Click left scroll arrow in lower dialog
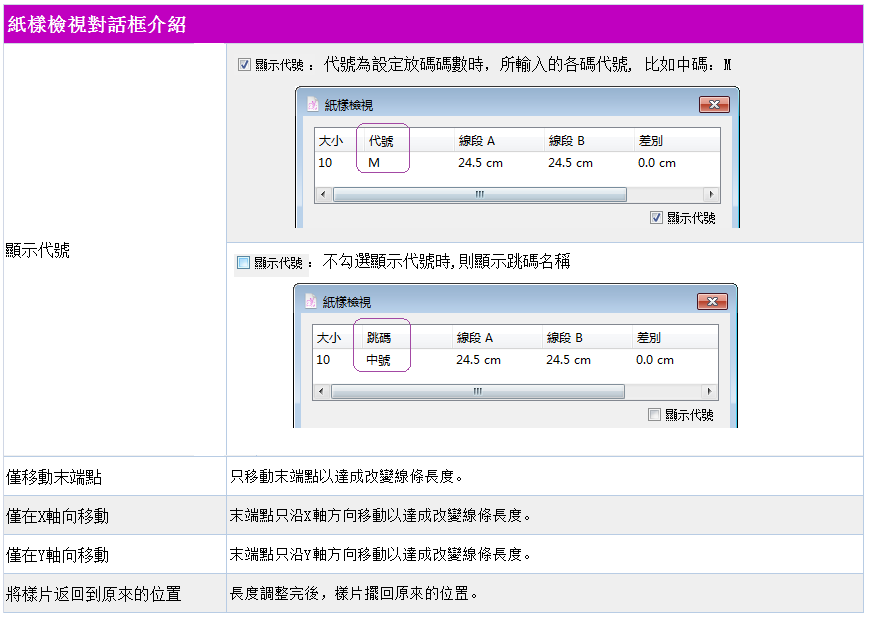This screenshot has width=870, height=619. 320,392
